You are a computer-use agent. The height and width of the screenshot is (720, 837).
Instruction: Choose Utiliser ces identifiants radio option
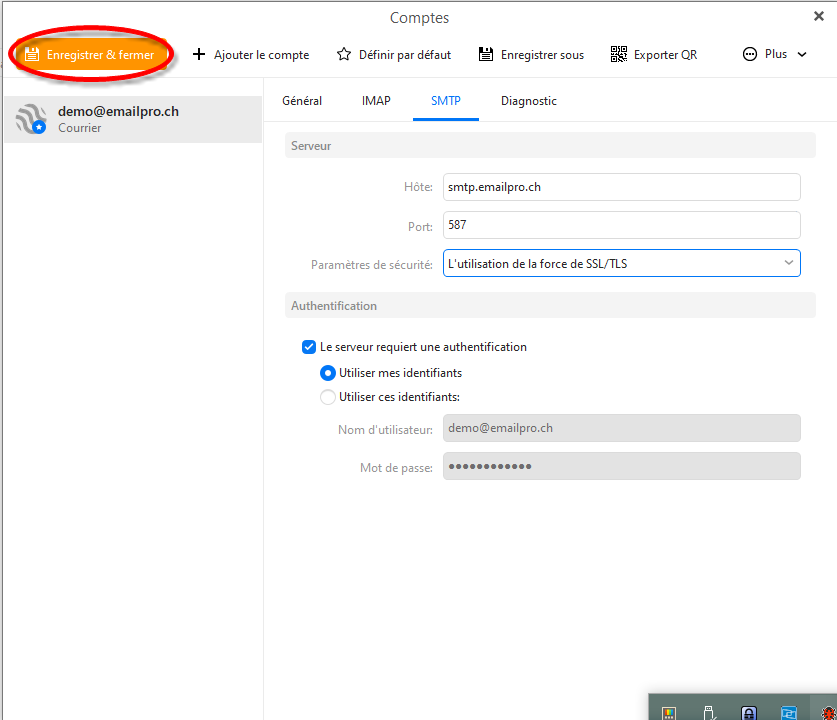328,397
